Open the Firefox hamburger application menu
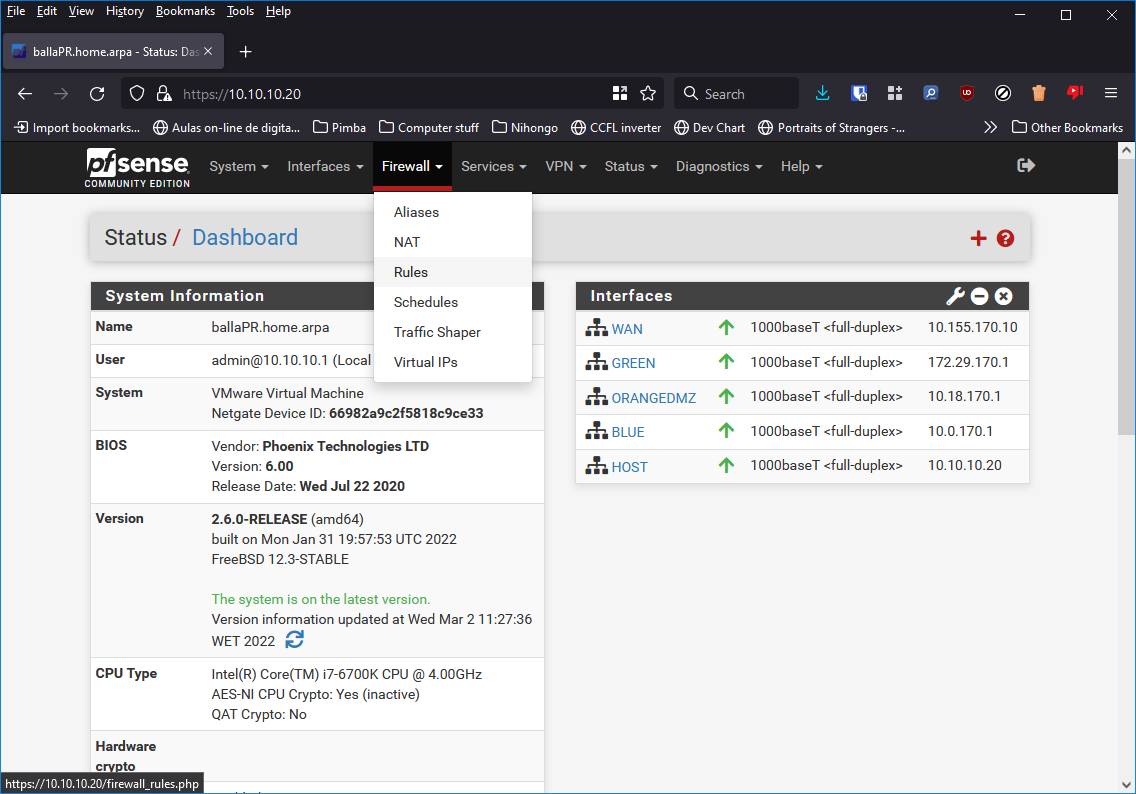 [1110, 93]
